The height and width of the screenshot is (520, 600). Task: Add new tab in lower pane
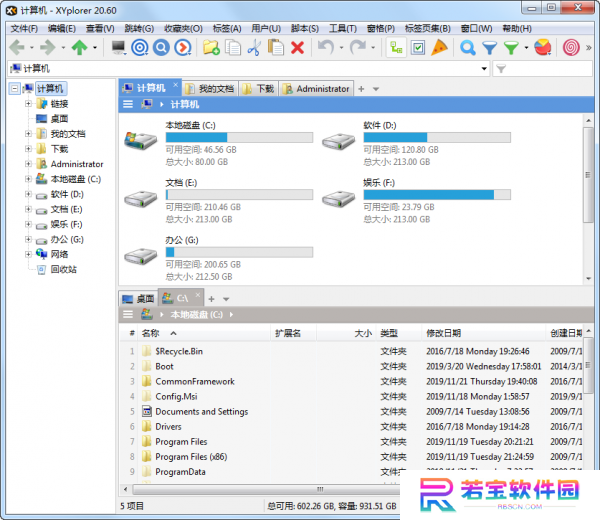(212, 299)
